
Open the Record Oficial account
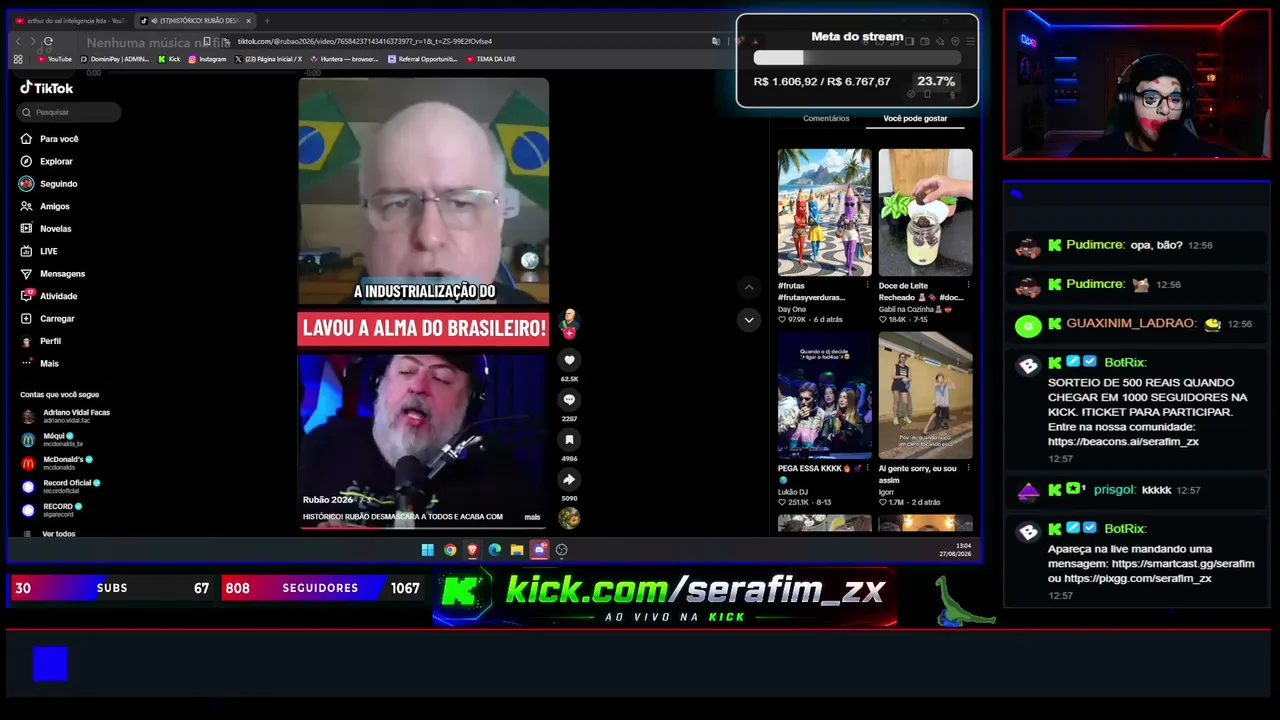[61, 486]
